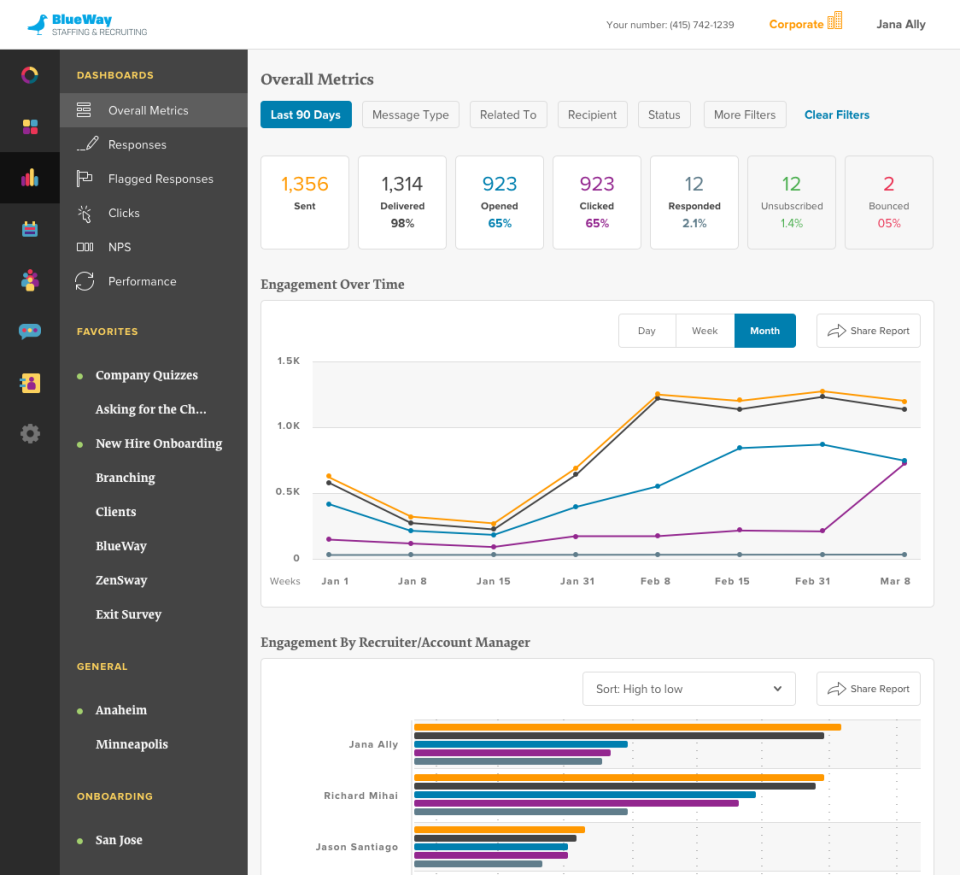Screen dimensions: 960x875
Task: Go to the NPS dashboard
Action: [x=119, y=247]
